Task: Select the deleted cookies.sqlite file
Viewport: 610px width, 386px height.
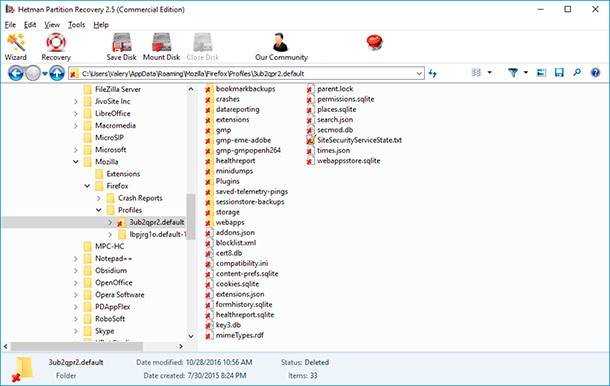Action: pyautogui.click(x=232, y=284)
